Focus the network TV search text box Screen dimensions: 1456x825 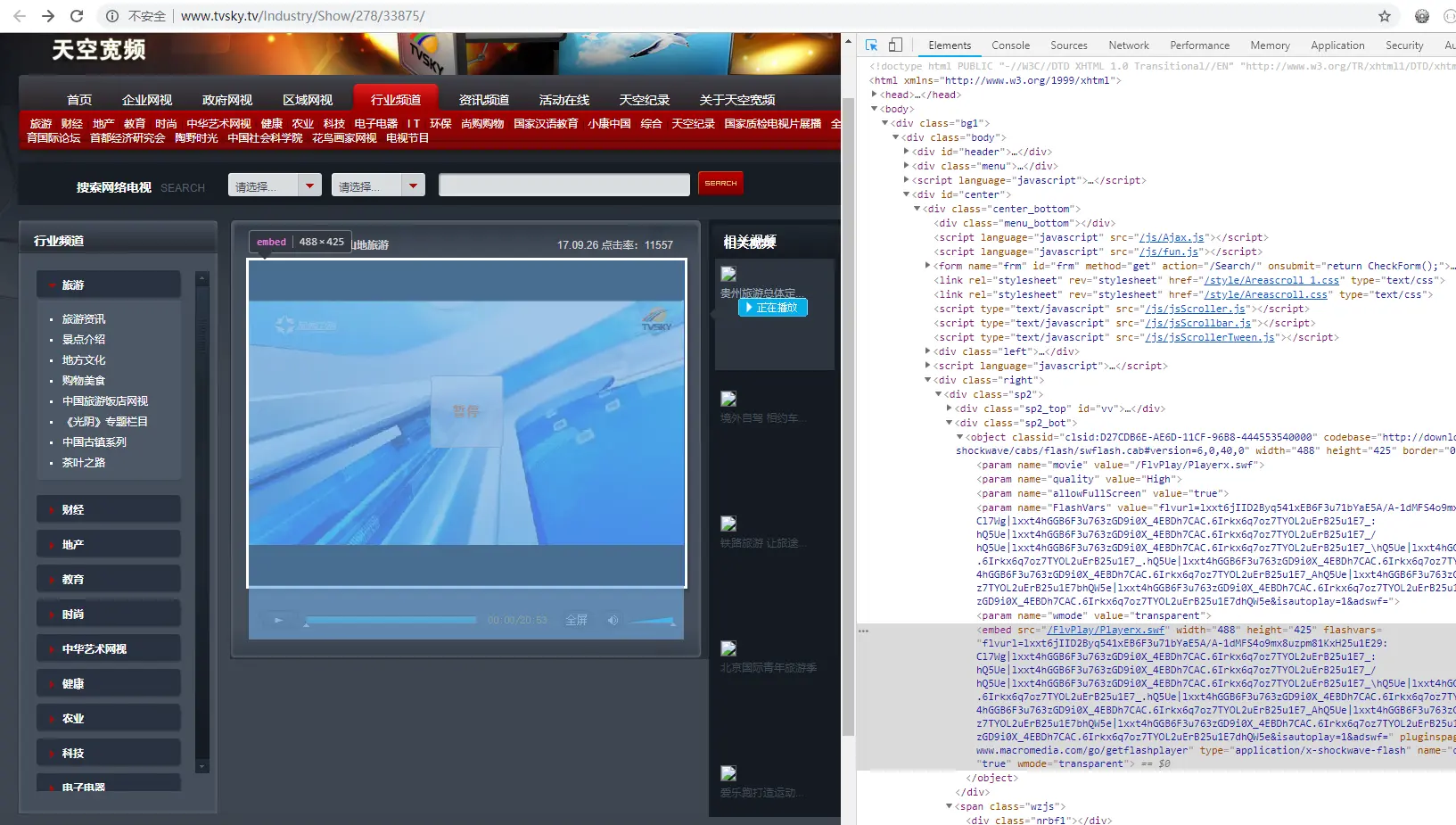(x=564, y=185)
